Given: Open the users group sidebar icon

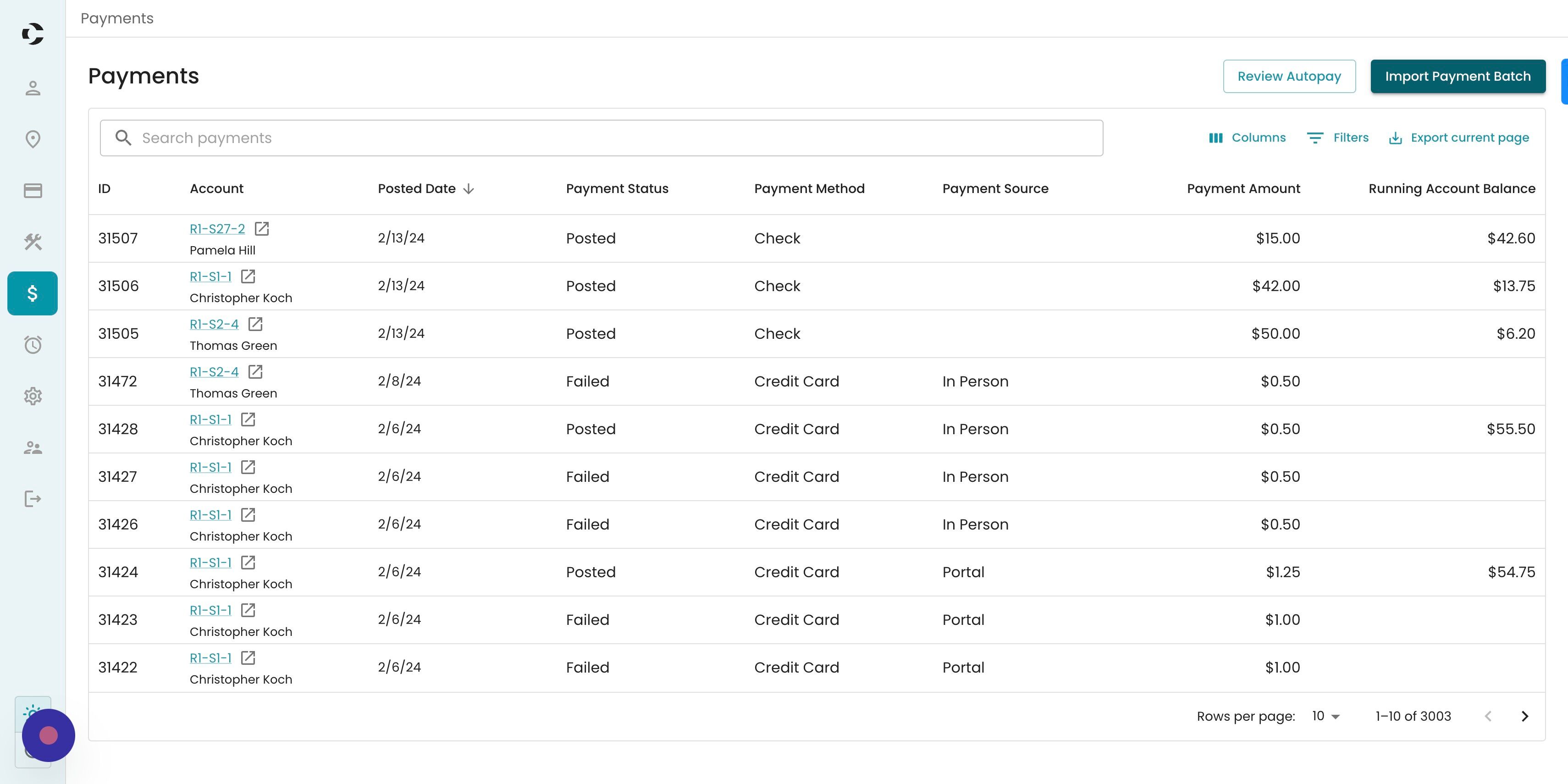Looking at the screenshot, I should tap(33, 448).
